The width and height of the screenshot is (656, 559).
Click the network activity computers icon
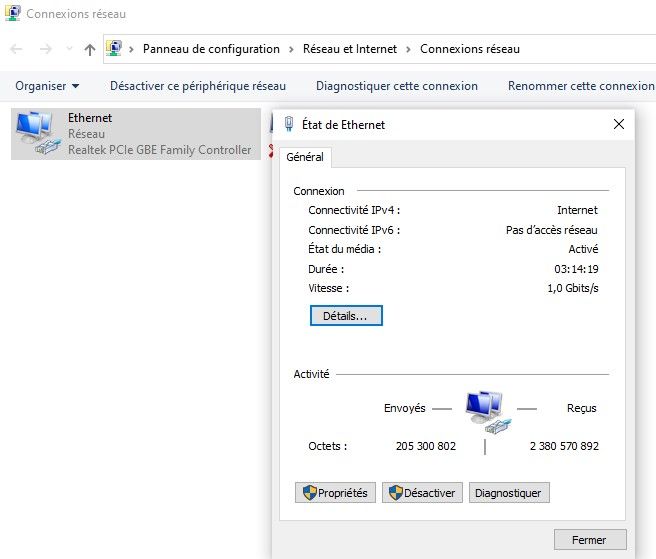coord(485,410)
